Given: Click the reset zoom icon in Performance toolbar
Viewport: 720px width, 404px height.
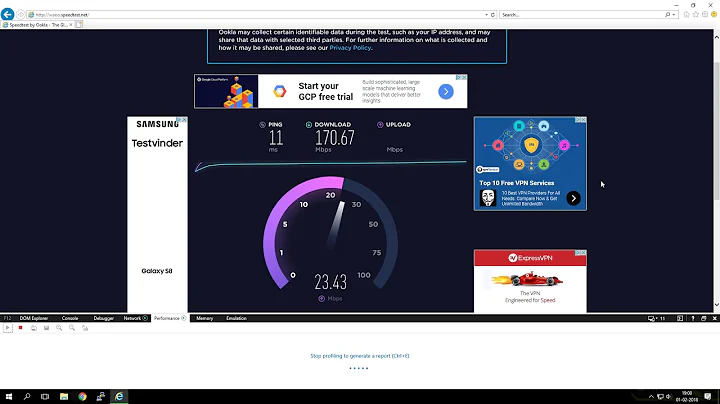Looking at the screenshot, I should tap(72, 328).
